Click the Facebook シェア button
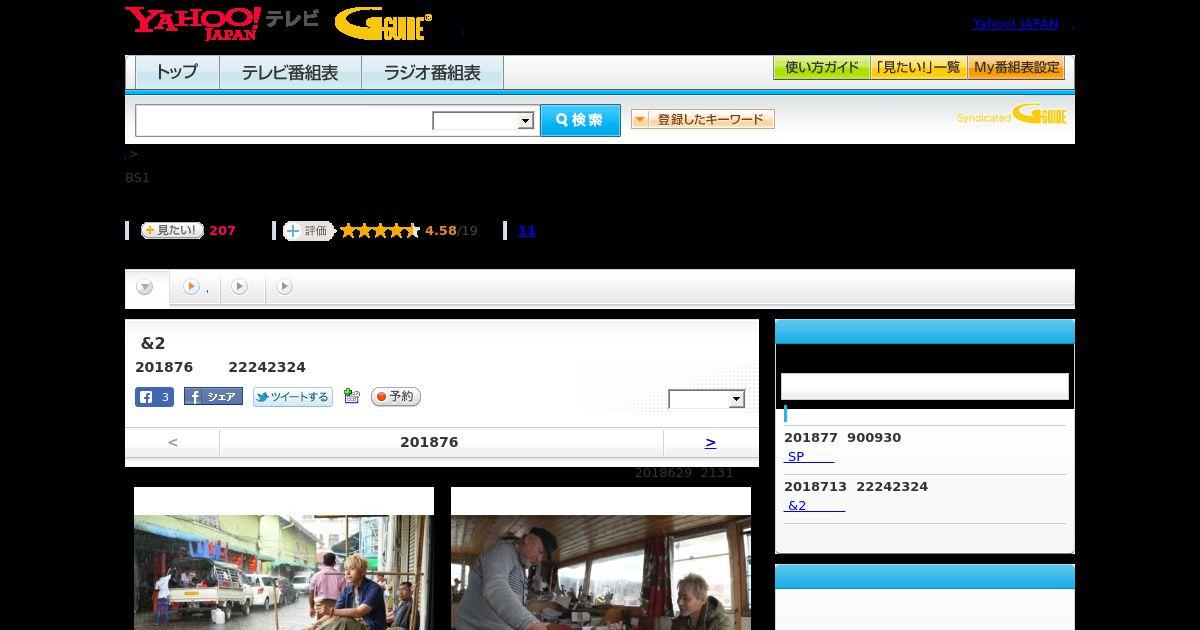Screen dimensions: 1200x630 tap(213, 397)
